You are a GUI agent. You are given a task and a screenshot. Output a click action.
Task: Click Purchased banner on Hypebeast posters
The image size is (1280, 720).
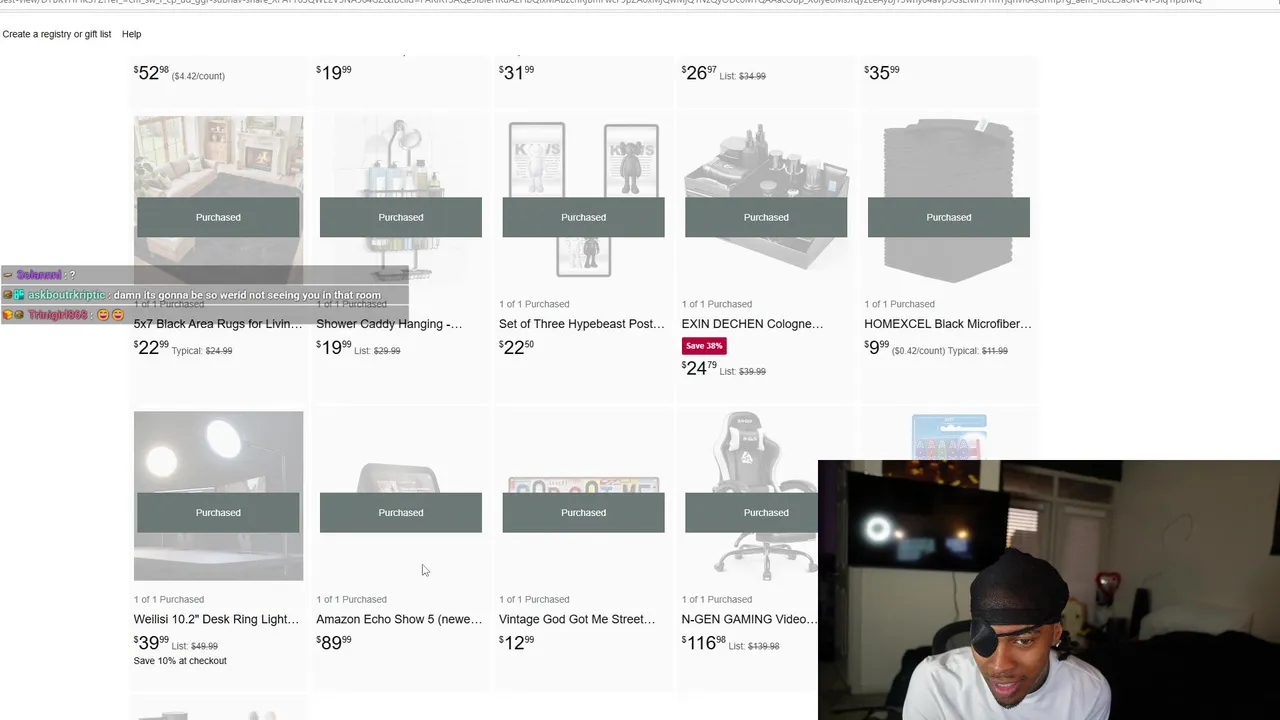[584, 217]
